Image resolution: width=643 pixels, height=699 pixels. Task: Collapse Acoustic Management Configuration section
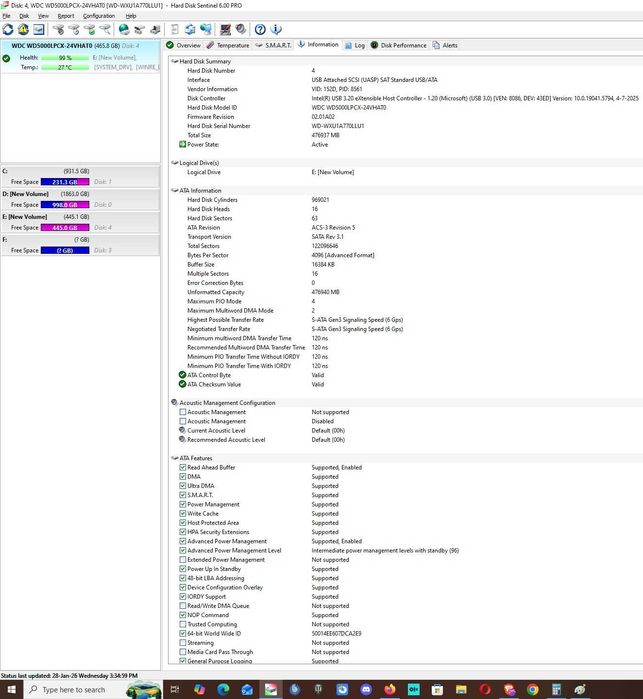click(x=175, y=403)
